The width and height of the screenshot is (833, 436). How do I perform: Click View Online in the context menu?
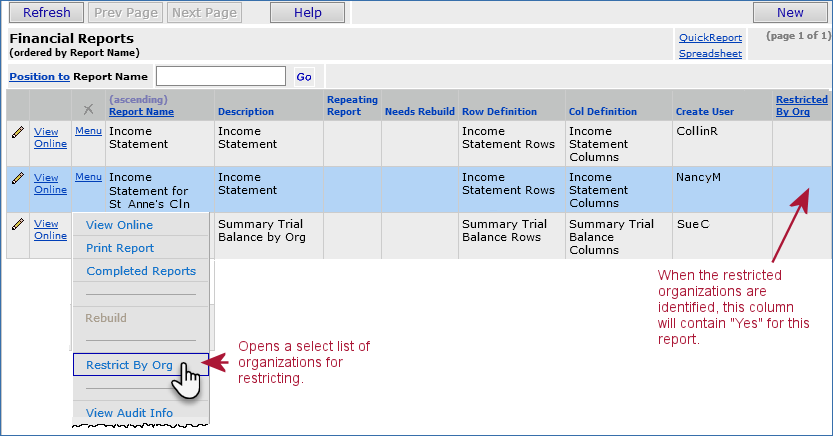click(x=120, y=225)
